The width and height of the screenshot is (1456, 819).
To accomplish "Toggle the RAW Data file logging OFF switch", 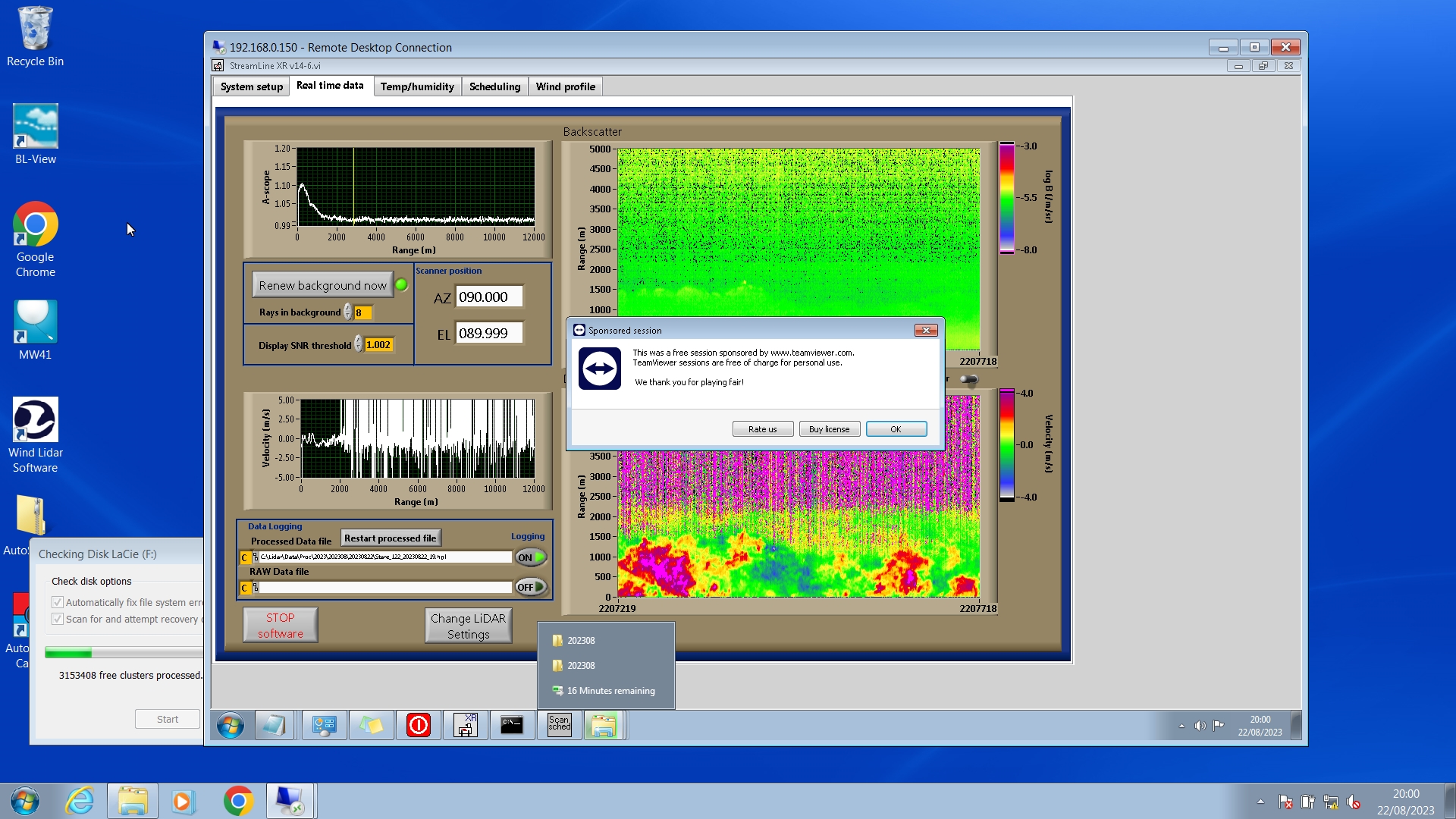I will pyautogui.click(x=530, y=587).
